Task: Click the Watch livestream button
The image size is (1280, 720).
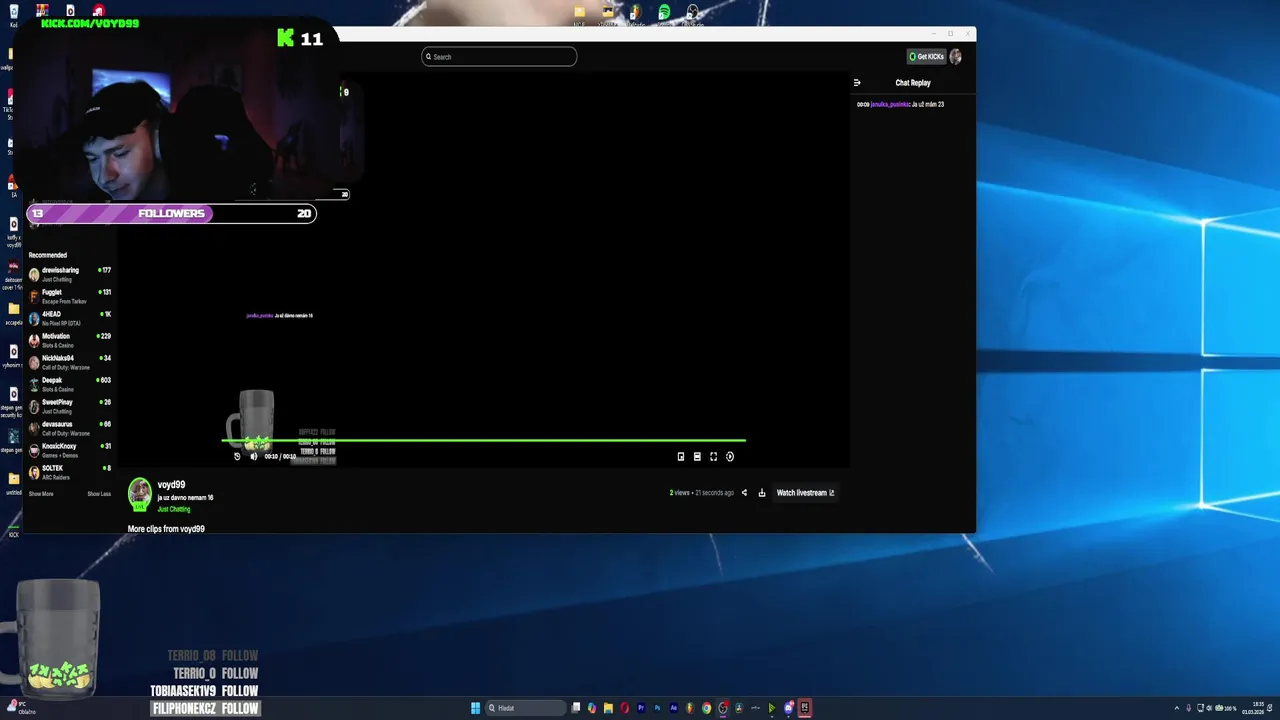Action: point(805,493)
